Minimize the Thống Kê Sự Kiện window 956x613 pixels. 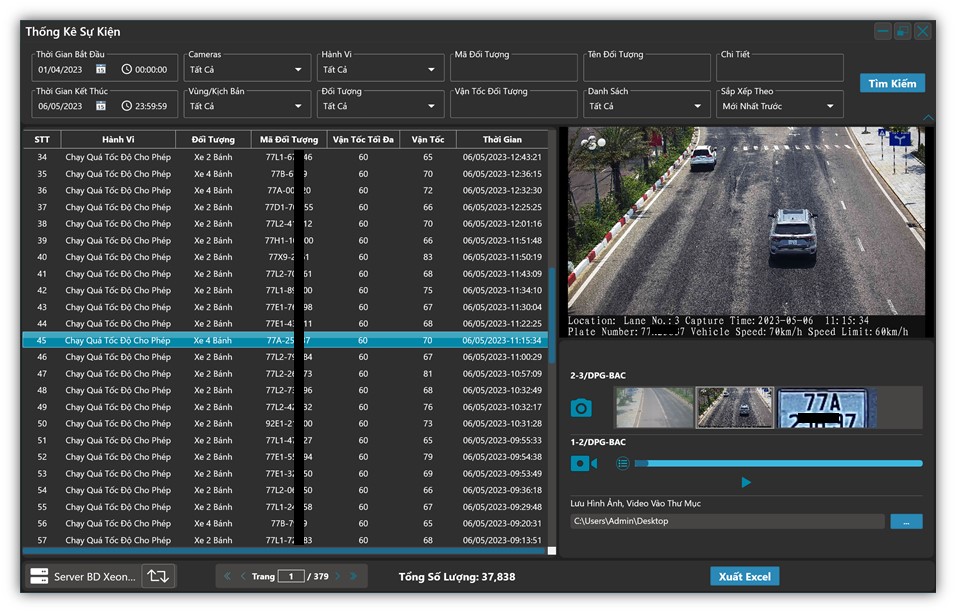click(882, 31)
